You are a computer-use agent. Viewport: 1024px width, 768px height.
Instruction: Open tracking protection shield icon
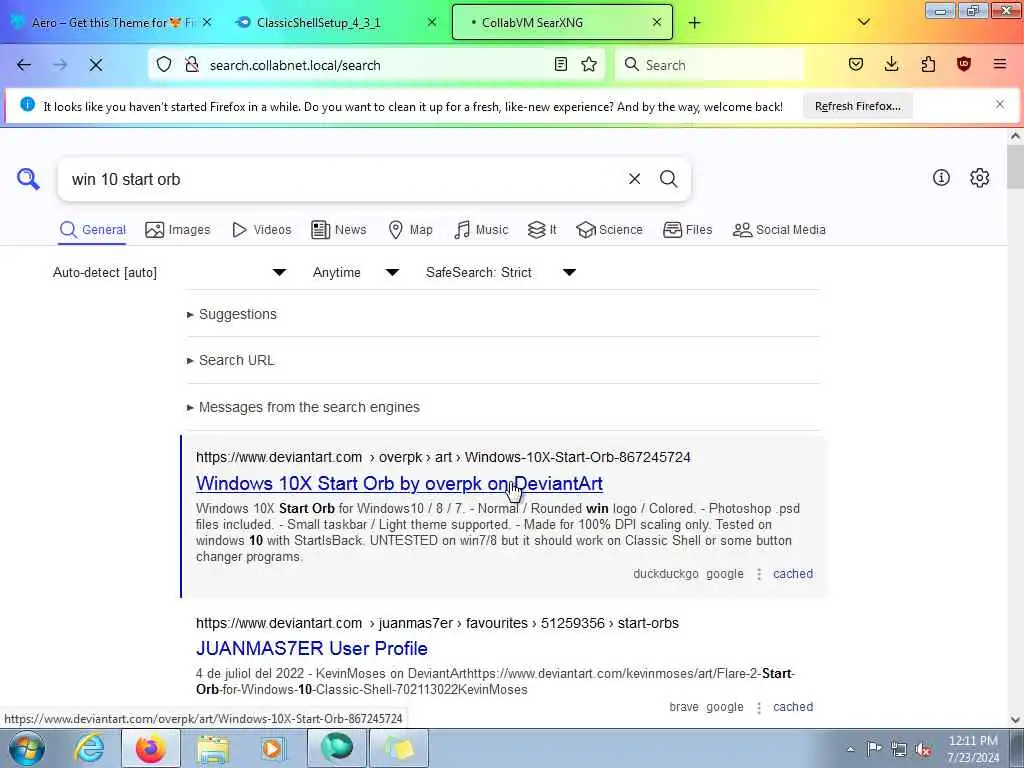tap(164, 65)
